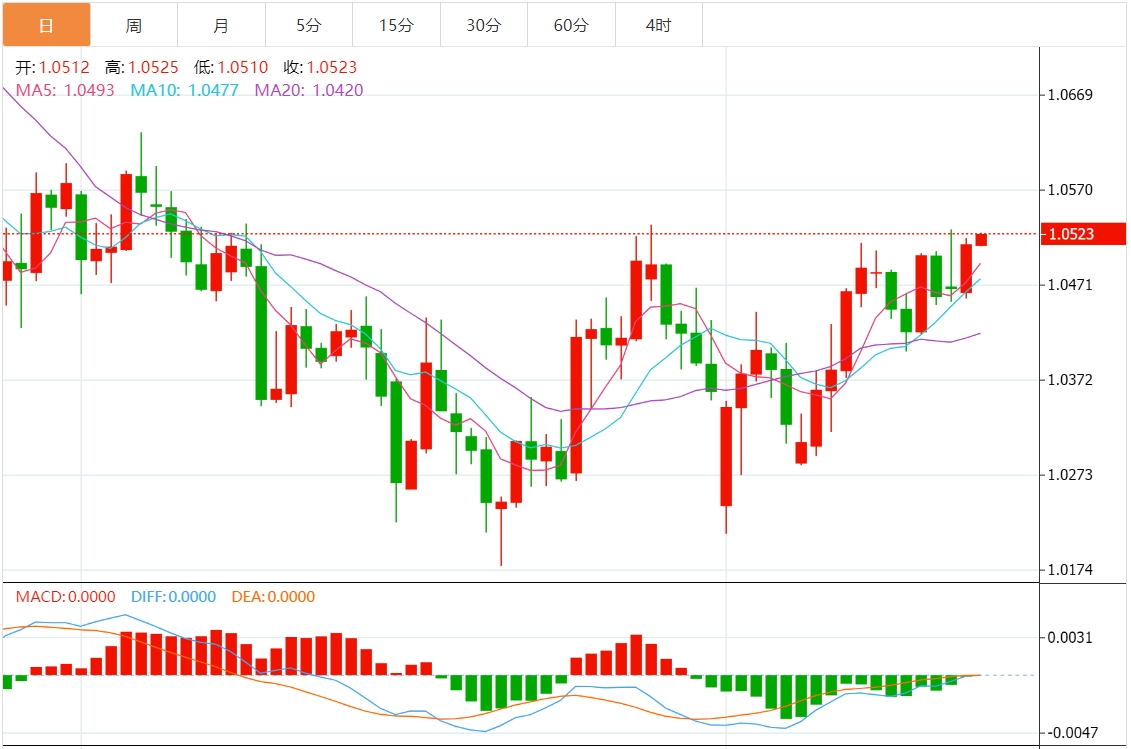Click the MA10 indicator label
1131x749 pixels.
(184, 90)
